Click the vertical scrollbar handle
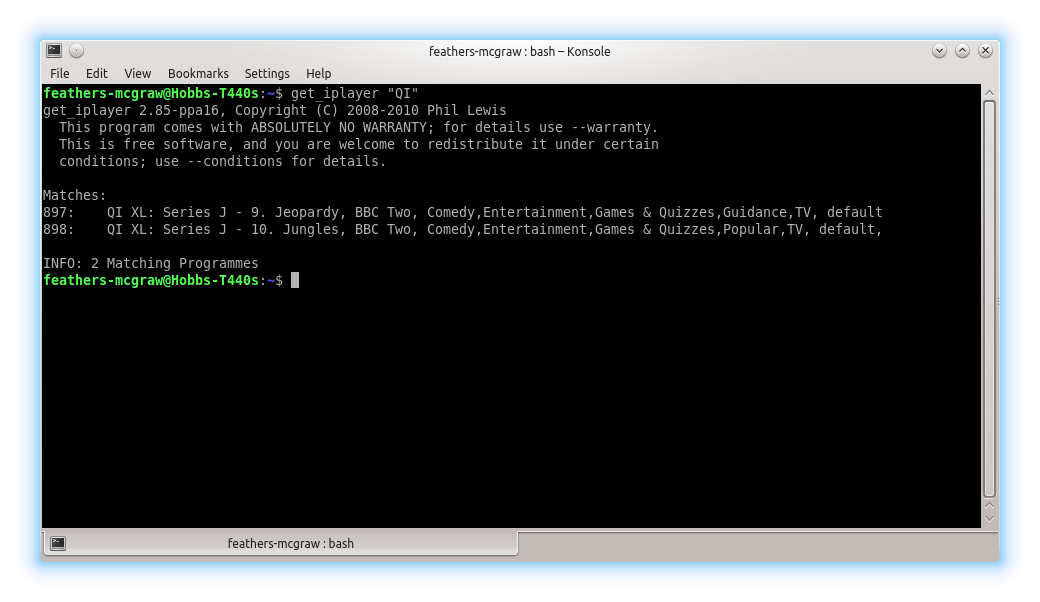 pos(989,298)
